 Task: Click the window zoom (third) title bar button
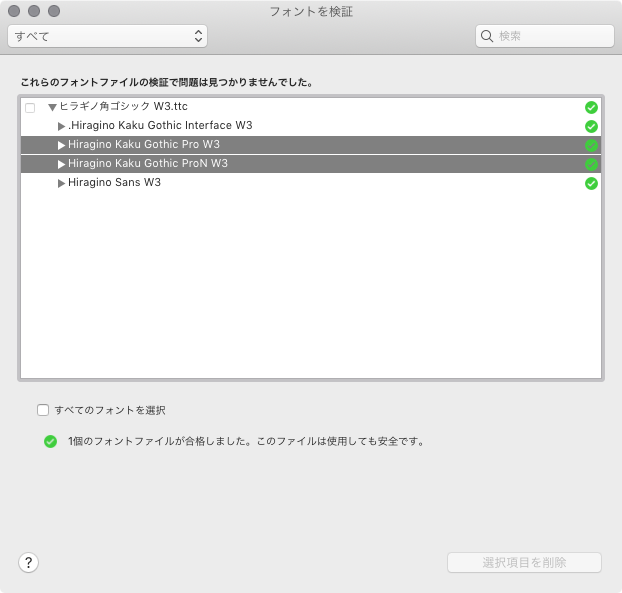click(54, 11)
